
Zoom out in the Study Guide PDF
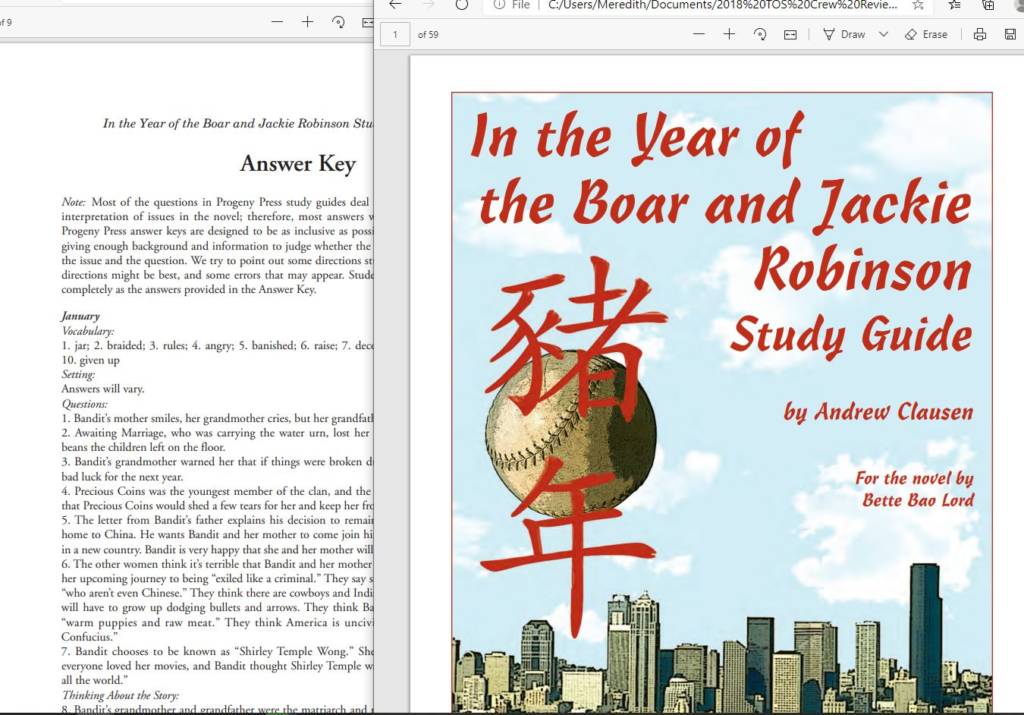pyautogui.click(x=699, y=34)
